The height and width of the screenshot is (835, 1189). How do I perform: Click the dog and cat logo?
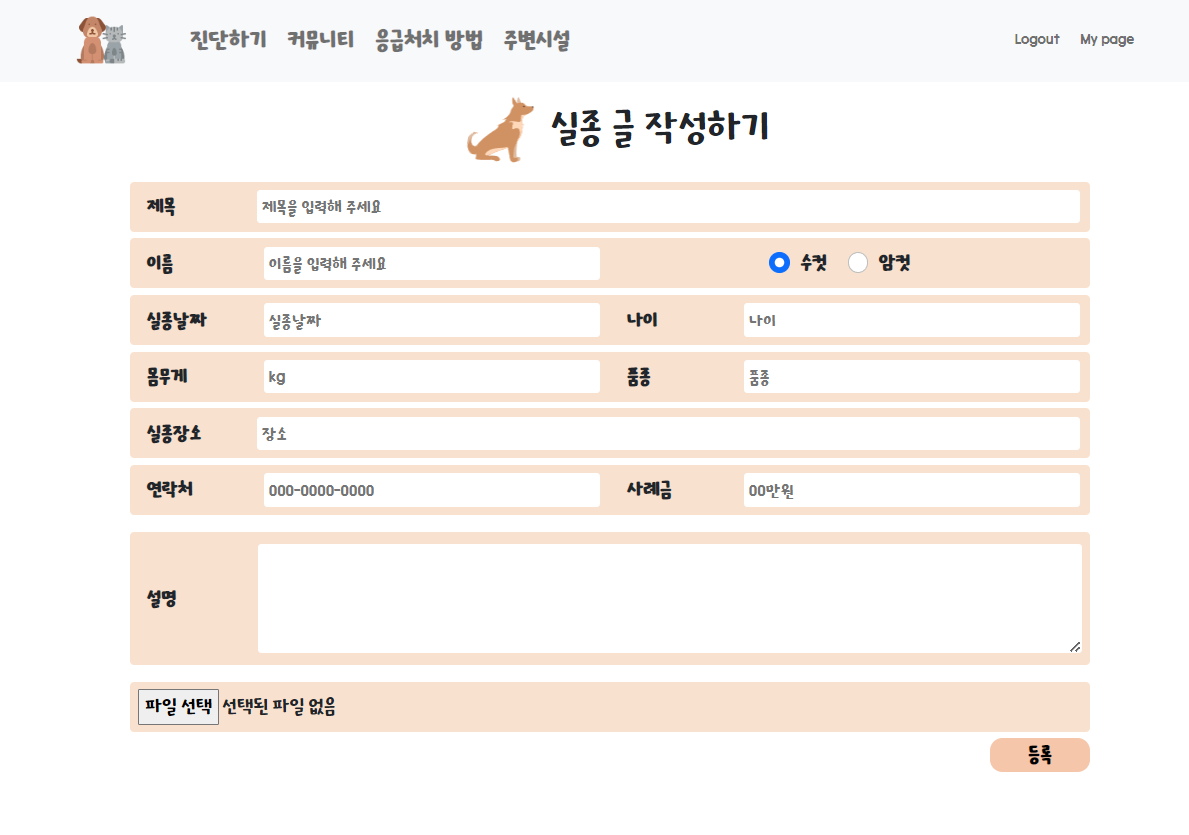pyautogui.click(x=100, y=41)
